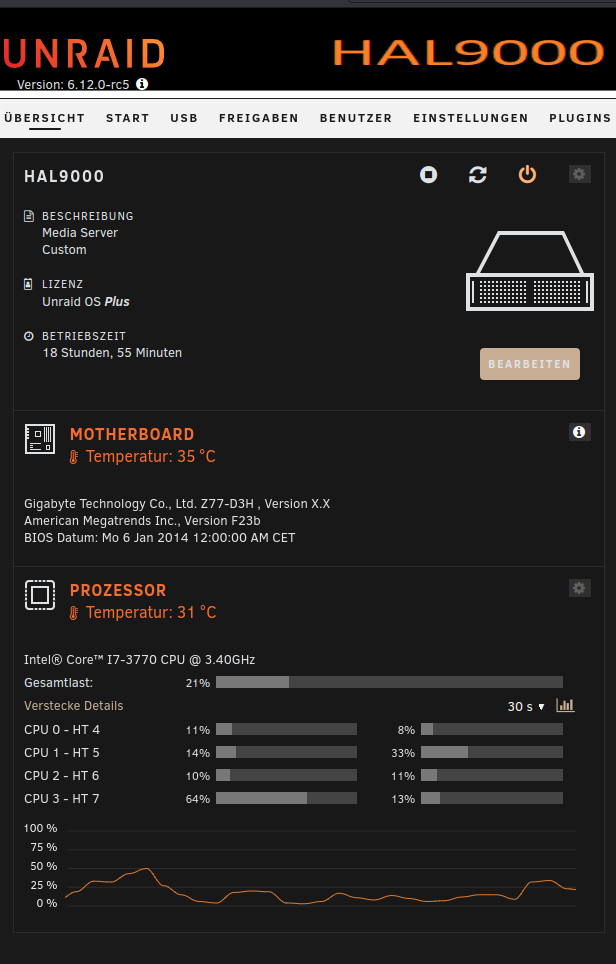Switch to the Einstellungen tab
Screen dimensions: 616x964
point(471,118)
